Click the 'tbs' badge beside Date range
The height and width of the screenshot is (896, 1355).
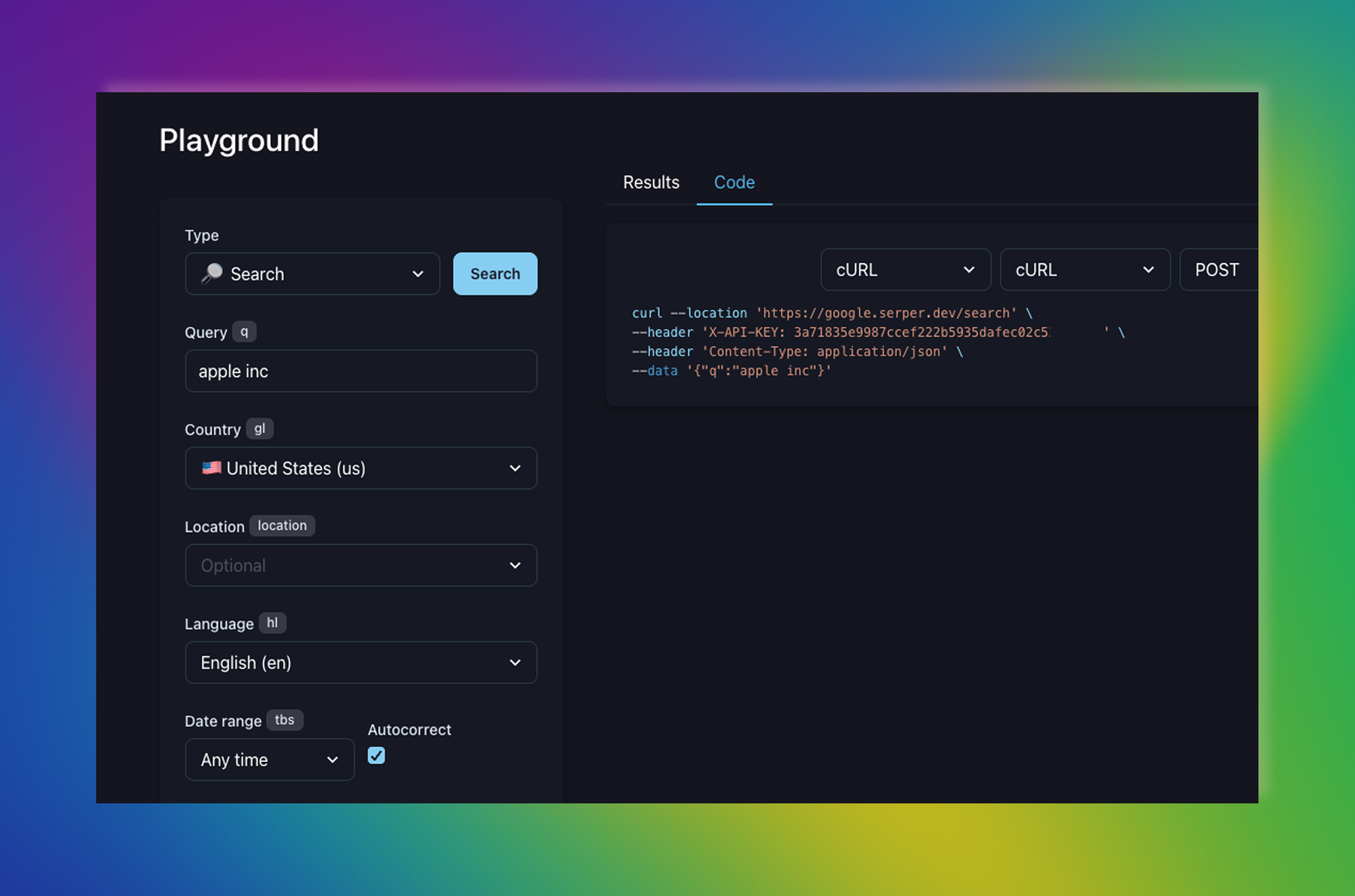[285, 720]
